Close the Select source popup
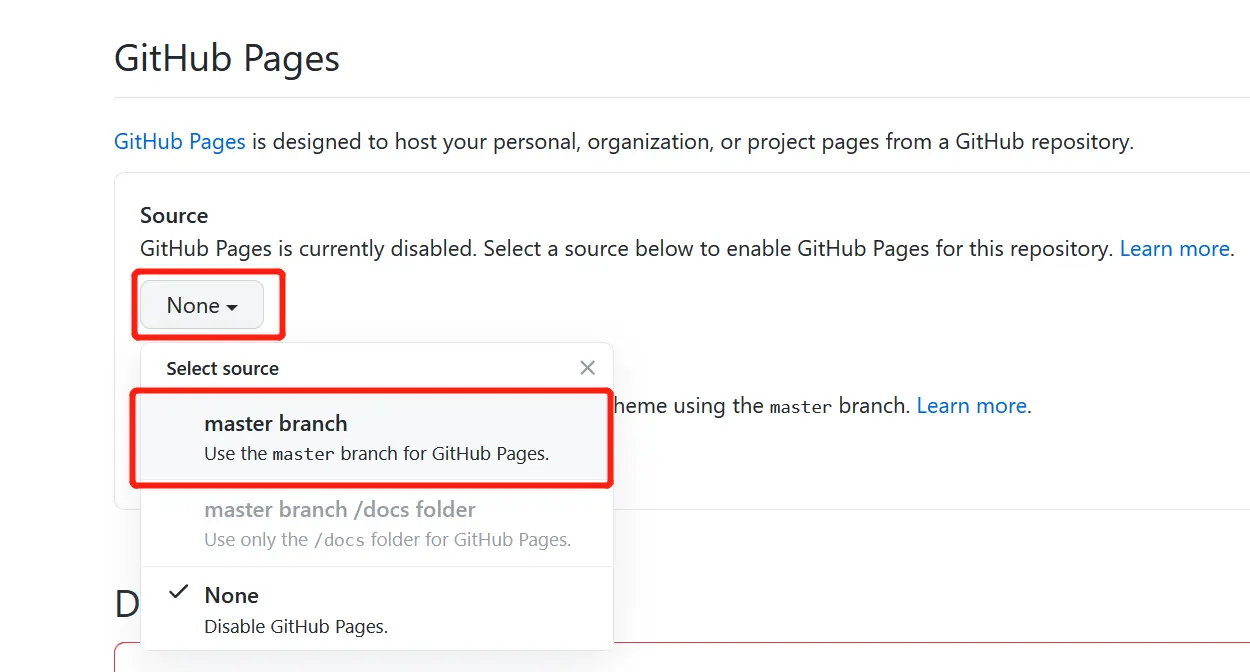Screen dimensions: 1250x672 (x=587, y=368)
